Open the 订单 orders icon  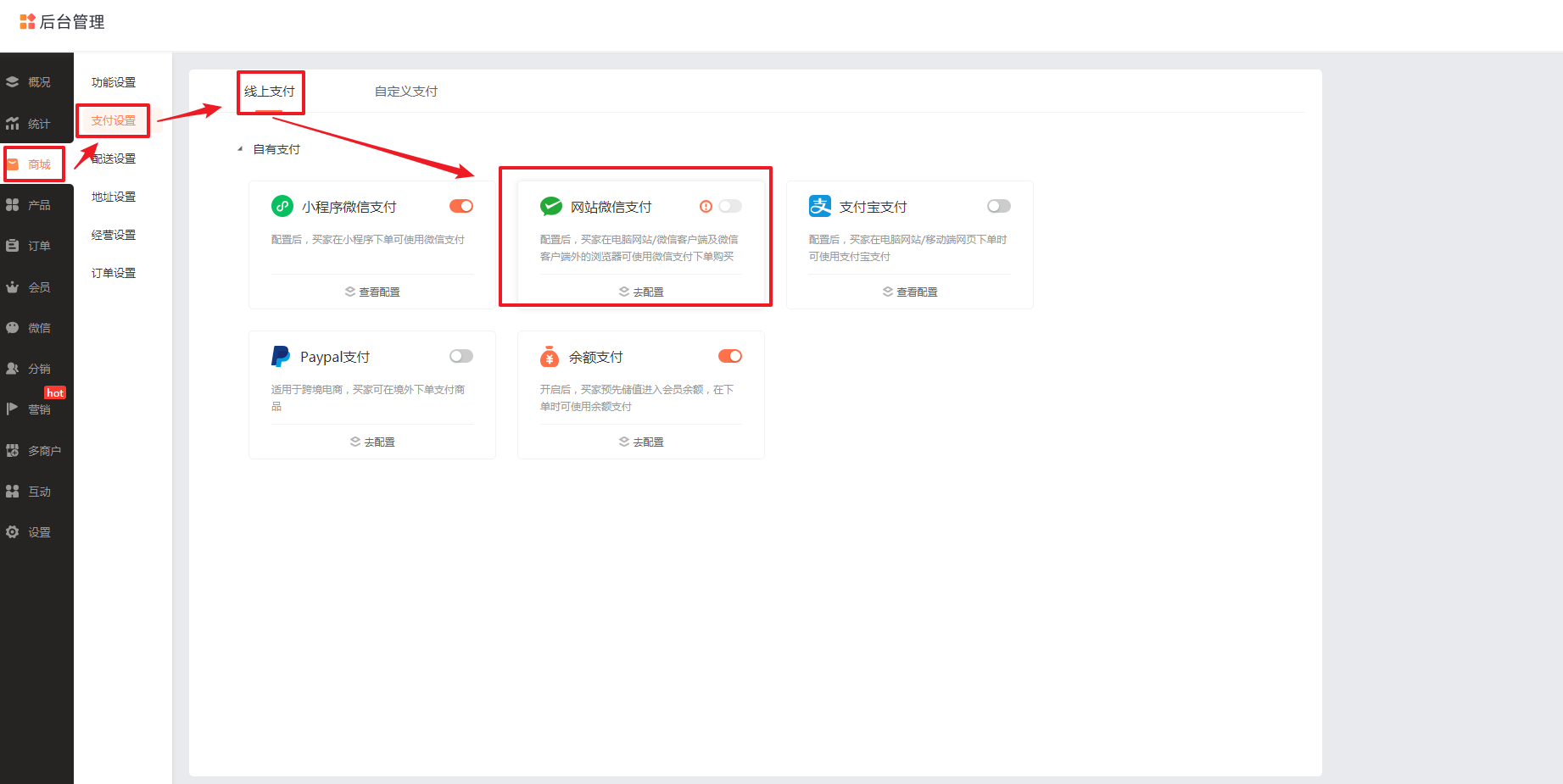click(12, 246)
